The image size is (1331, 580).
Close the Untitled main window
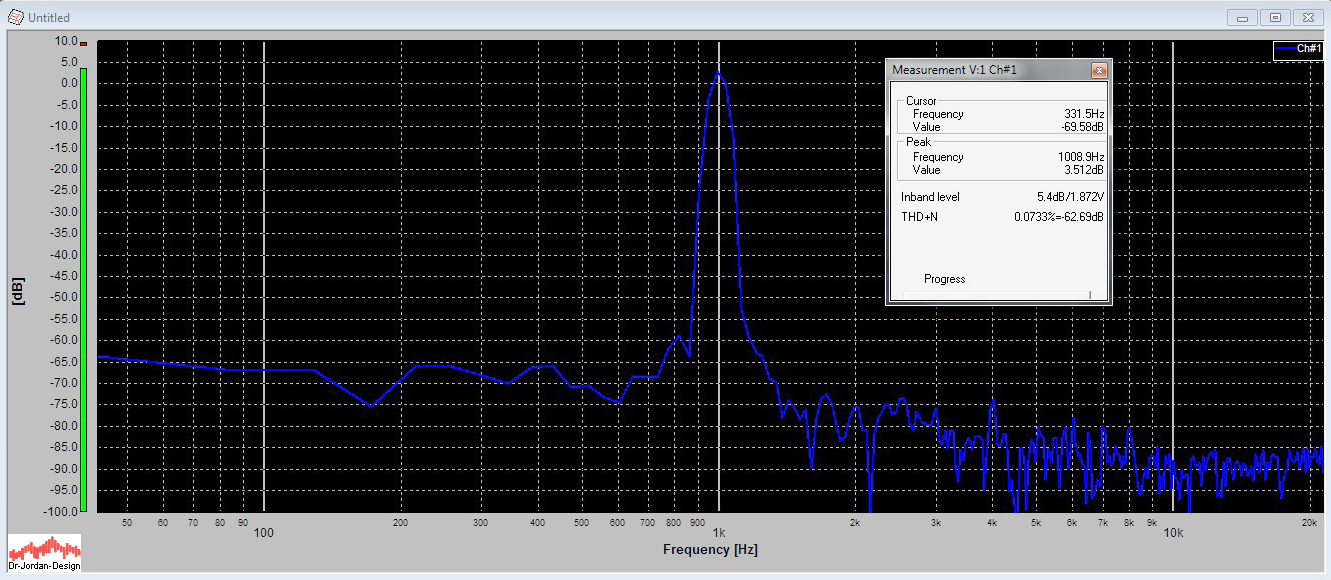[x=1307, y=17]
